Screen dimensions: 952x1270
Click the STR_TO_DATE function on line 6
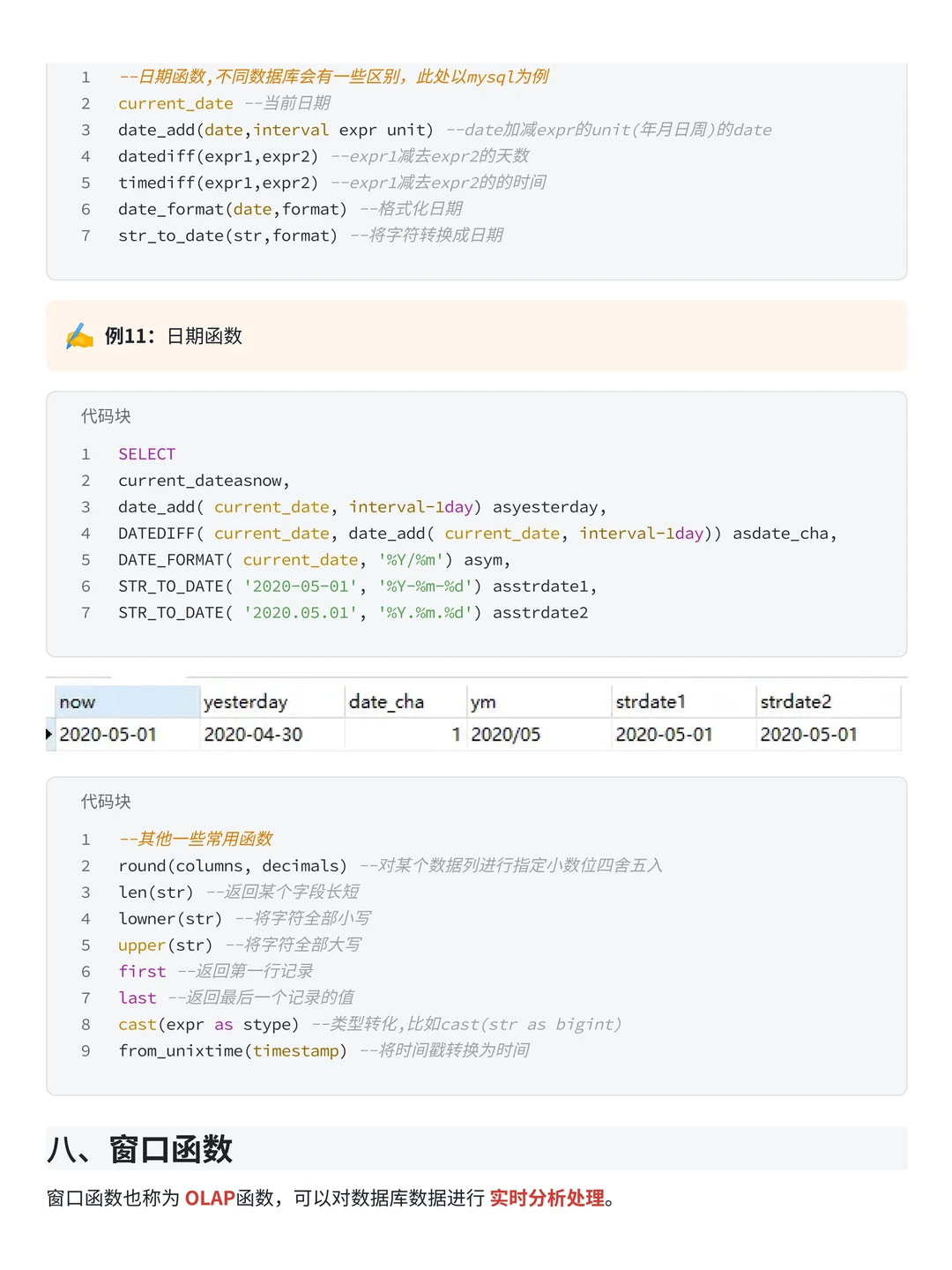[170, 586]
